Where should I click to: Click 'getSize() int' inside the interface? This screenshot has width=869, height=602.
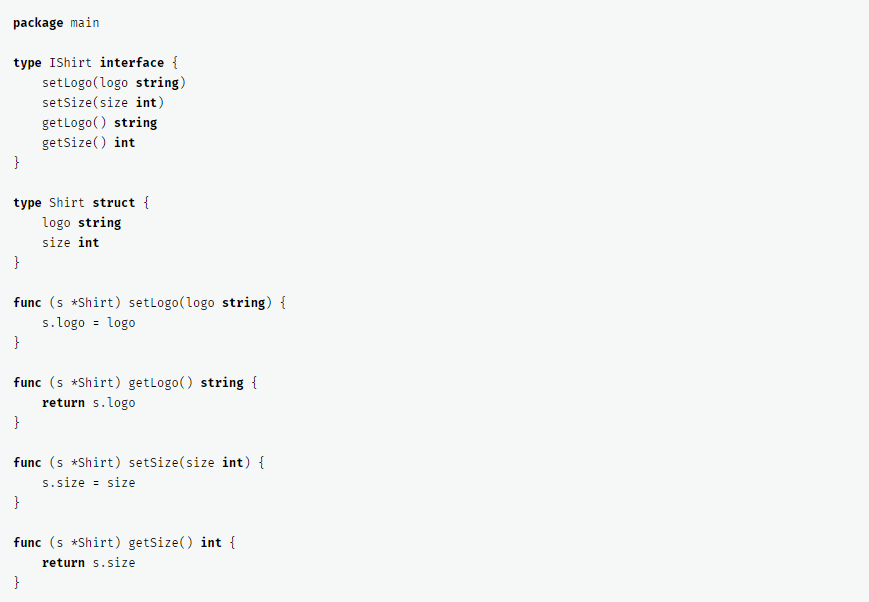pos(88,142)
